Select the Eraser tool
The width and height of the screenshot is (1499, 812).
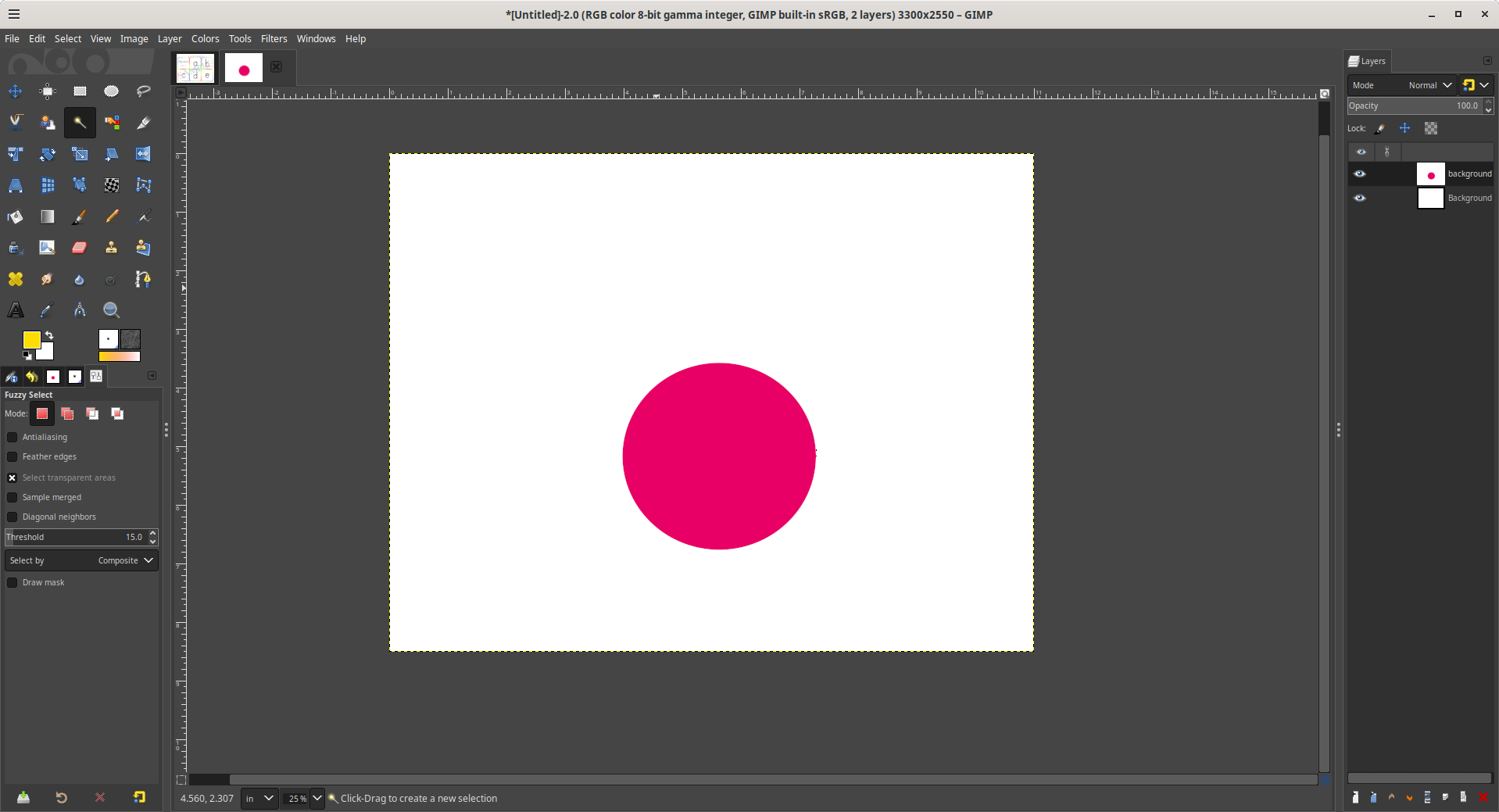(x=80, y=248)
